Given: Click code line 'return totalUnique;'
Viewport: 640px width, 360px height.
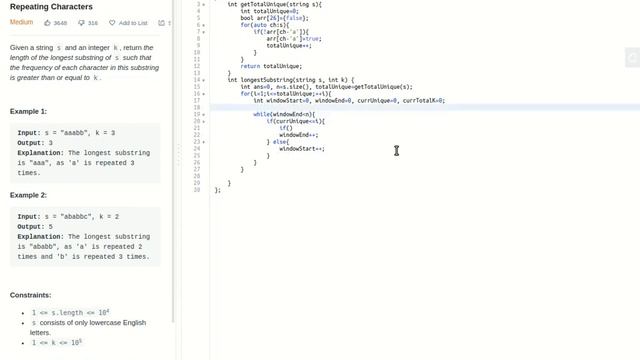Looking at the screenshot, I should coord(271,66).
